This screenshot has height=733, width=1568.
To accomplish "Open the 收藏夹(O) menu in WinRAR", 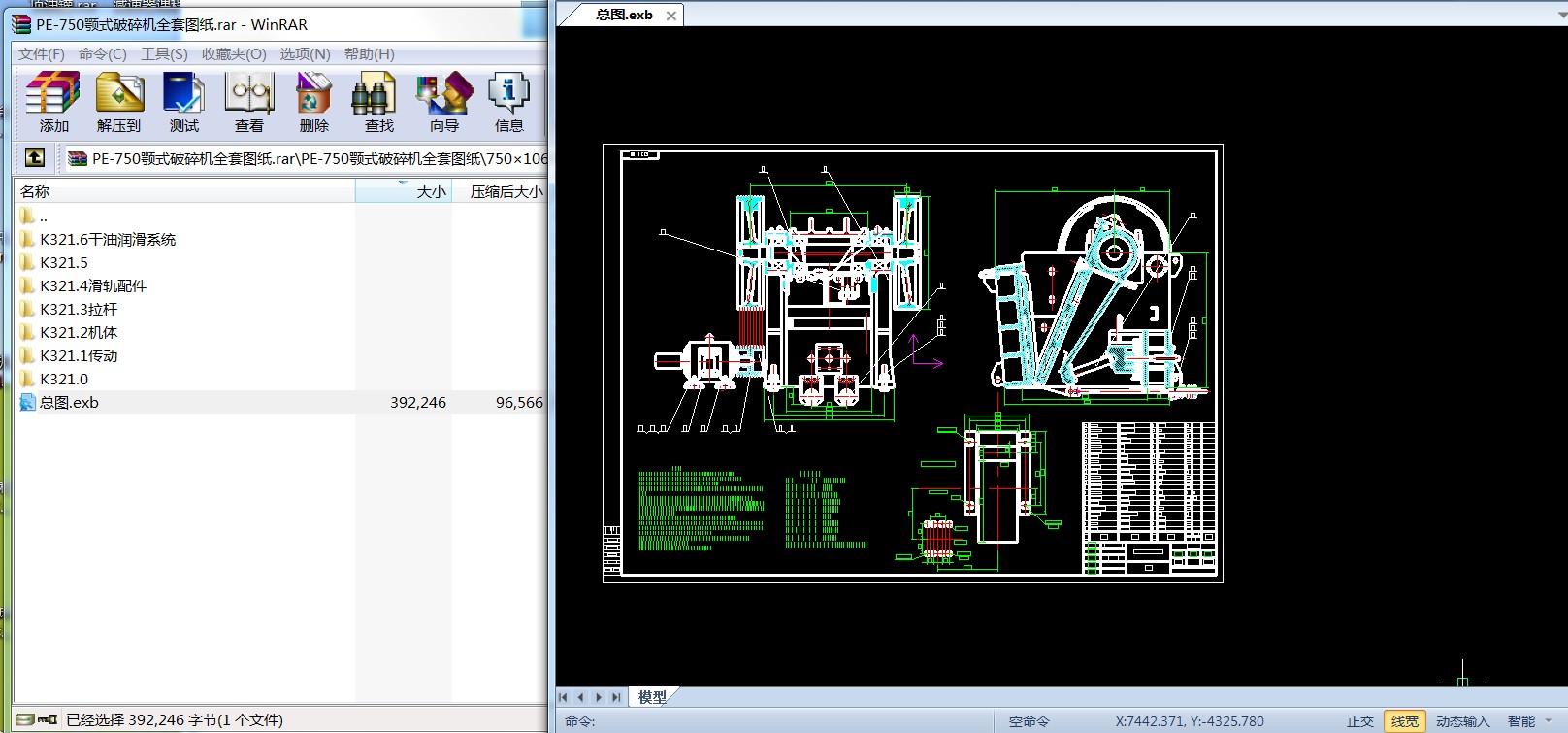I will pos(234,53).
